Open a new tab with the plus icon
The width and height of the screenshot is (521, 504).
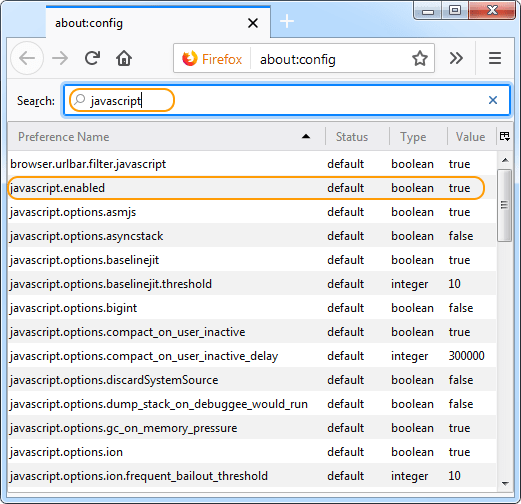point(287,22)
